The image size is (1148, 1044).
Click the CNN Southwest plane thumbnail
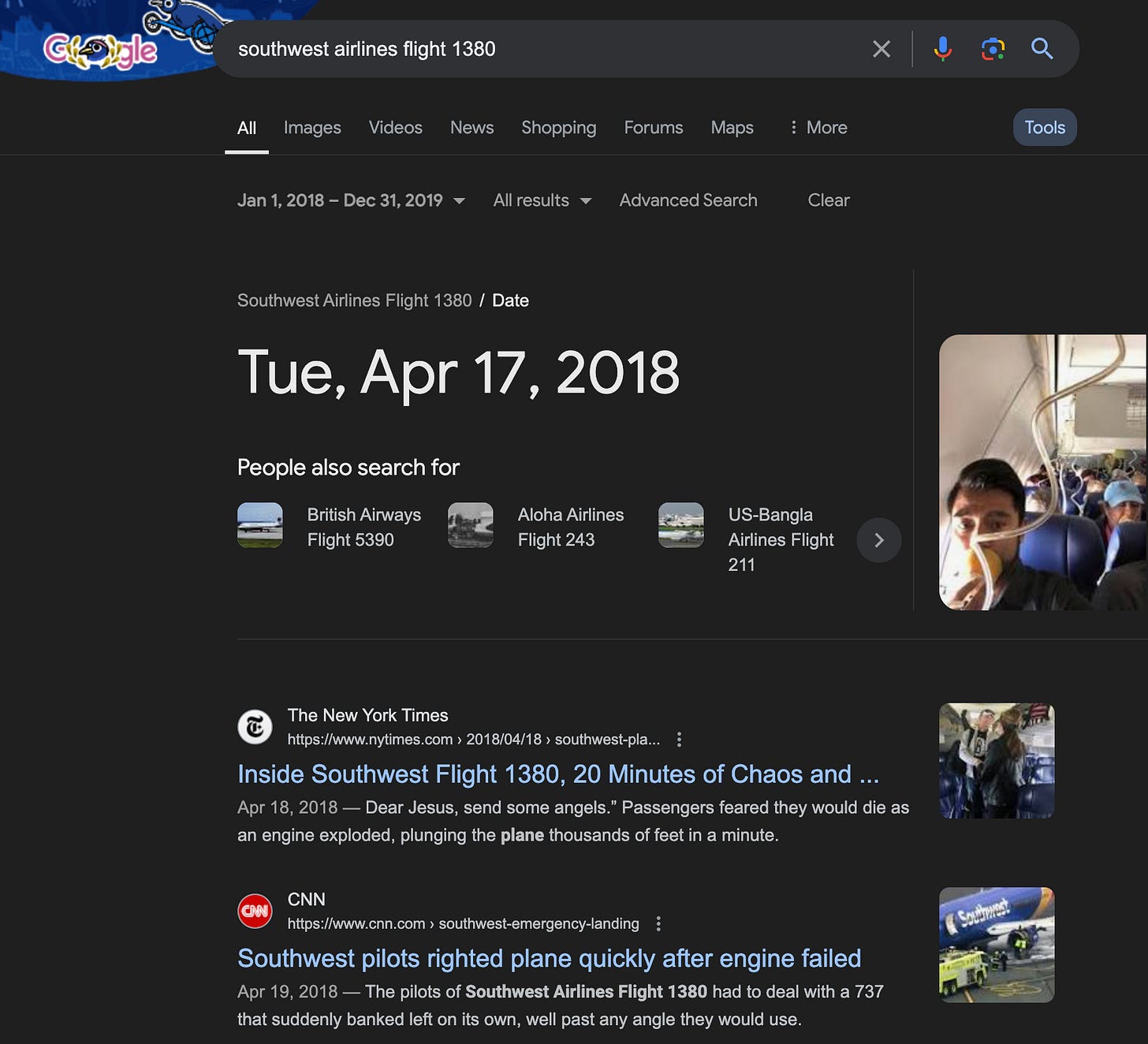(997, 945)
